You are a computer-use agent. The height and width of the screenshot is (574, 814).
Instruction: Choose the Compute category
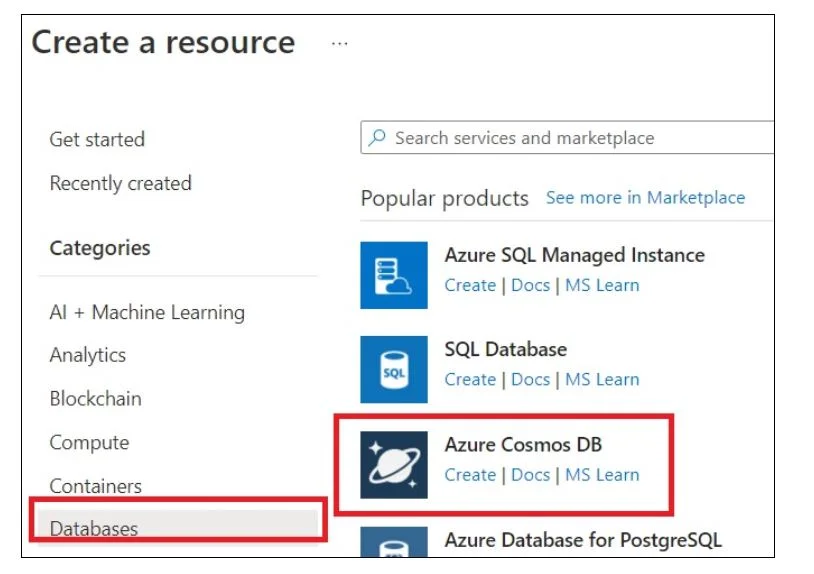tap(89, 443)
